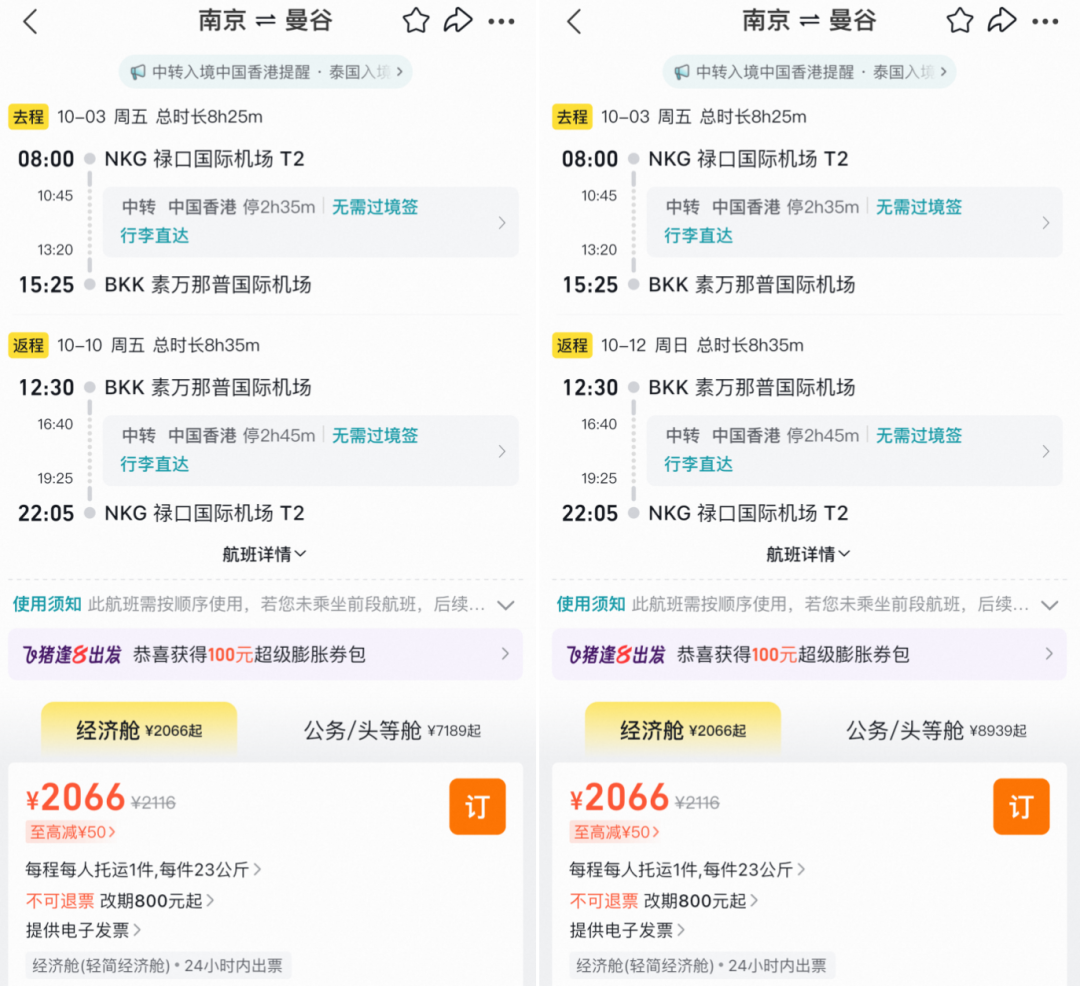Tap the back arrow to return
This screenshot has width=1080, height=986.
coord(30,20)
